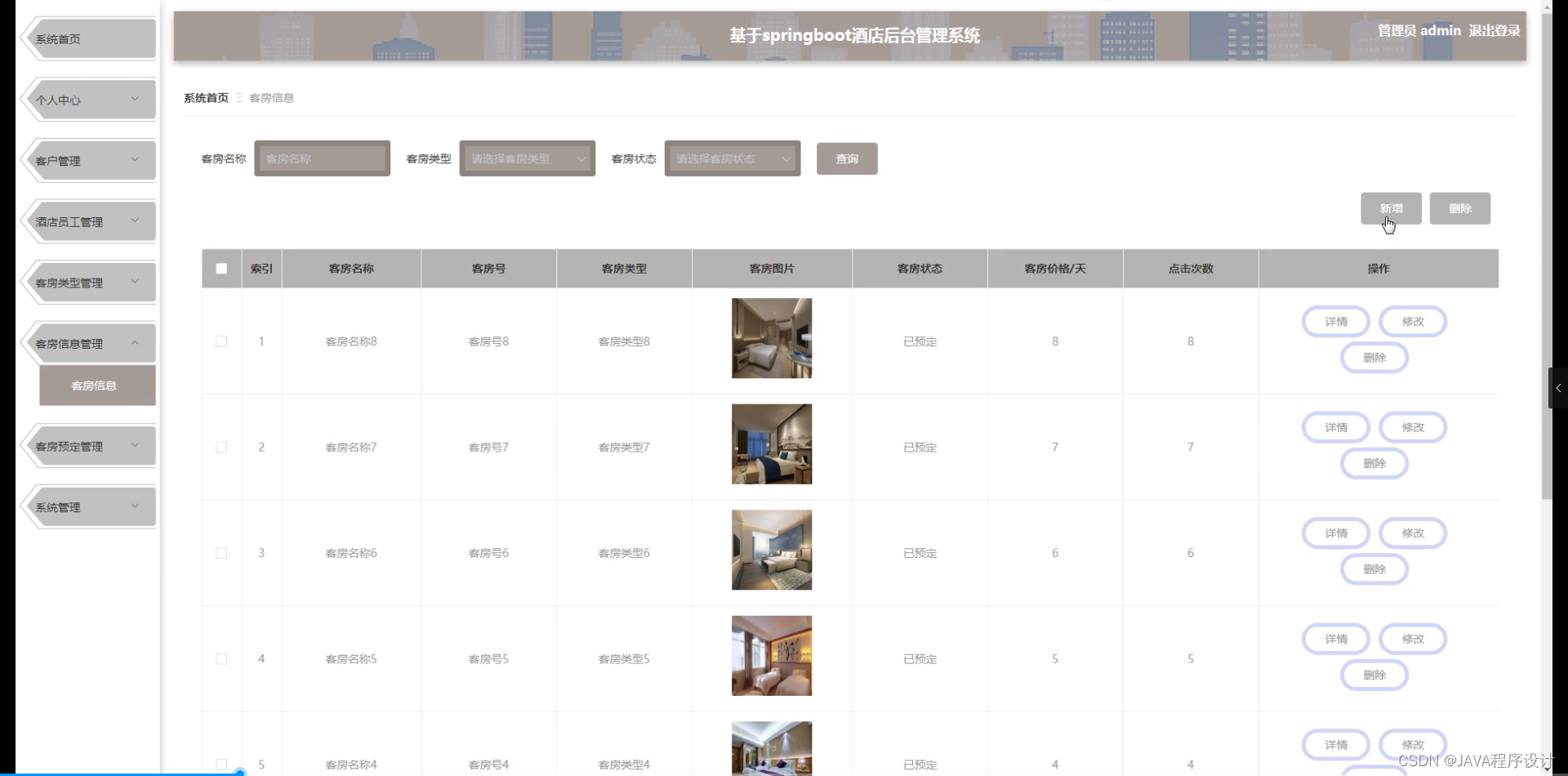Image resolution: width=1568 pixels, height=776 pixels.
Task: Check the box for row 客房名称7
Action: click(x=221, y=447)
